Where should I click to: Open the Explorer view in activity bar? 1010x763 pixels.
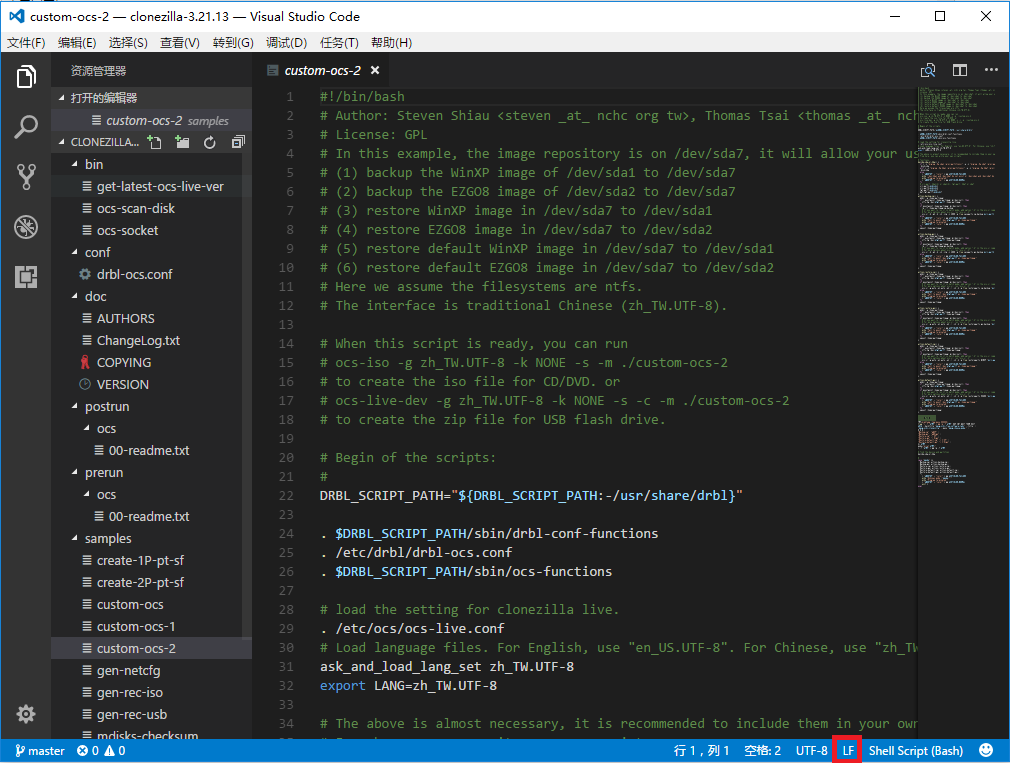point(26,77)
